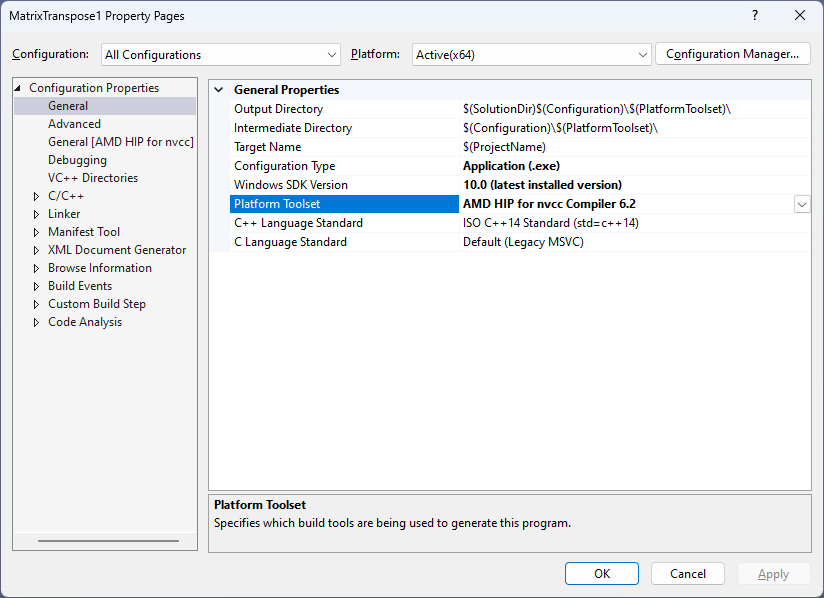Collapse the Configuration Properties tree node
This screenshot has height=598, width=824.
pyautogui.click(x=18, y=88)
